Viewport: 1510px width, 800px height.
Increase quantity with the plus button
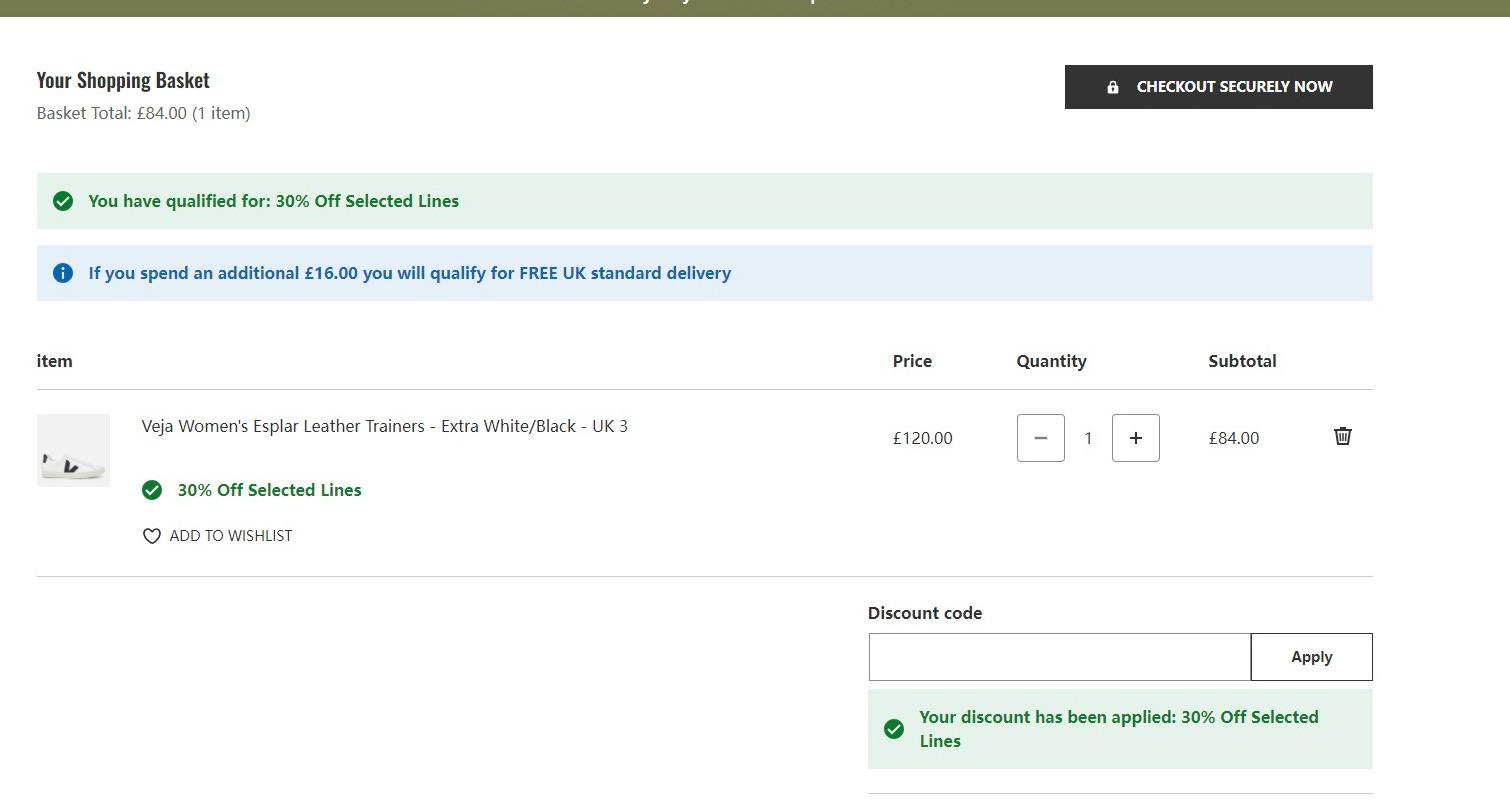[x=1135, y=438]
